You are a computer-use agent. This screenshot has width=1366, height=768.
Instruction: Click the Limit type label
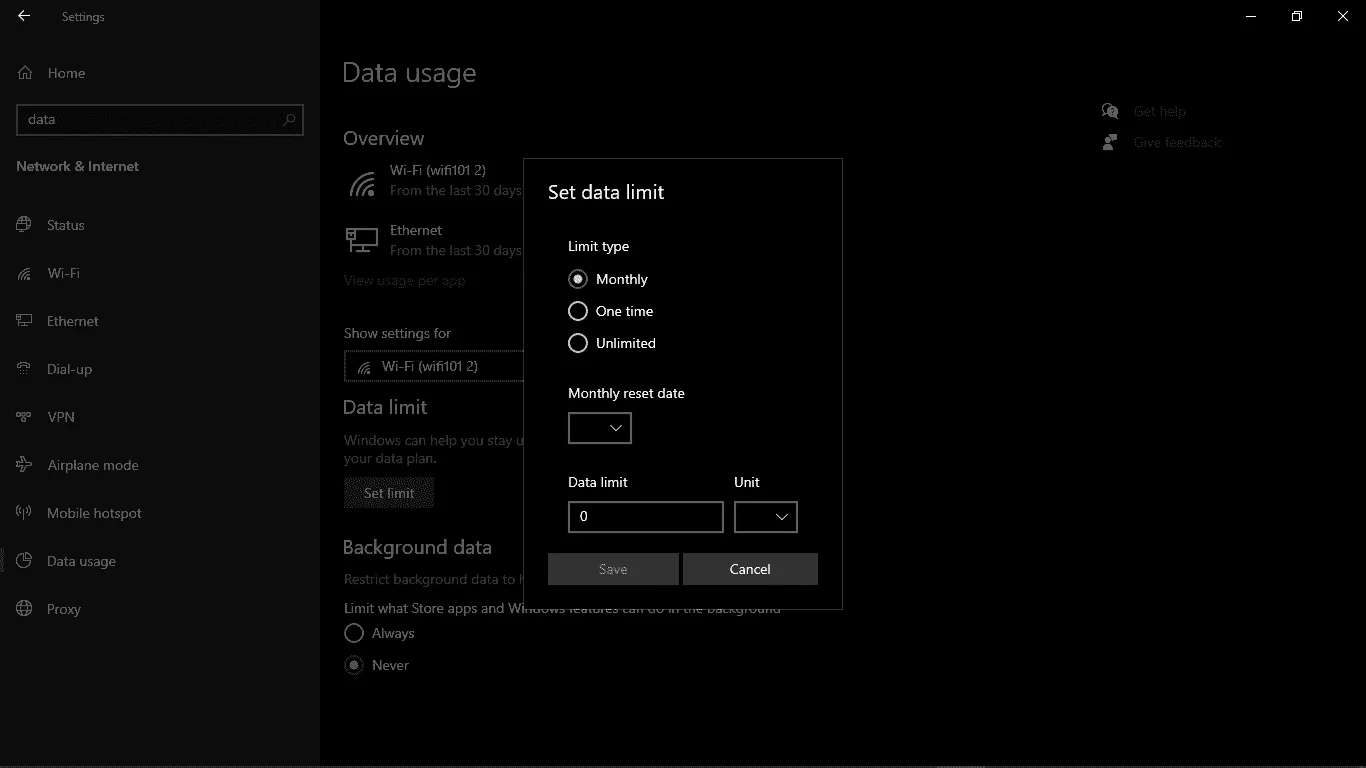point(599,246)
